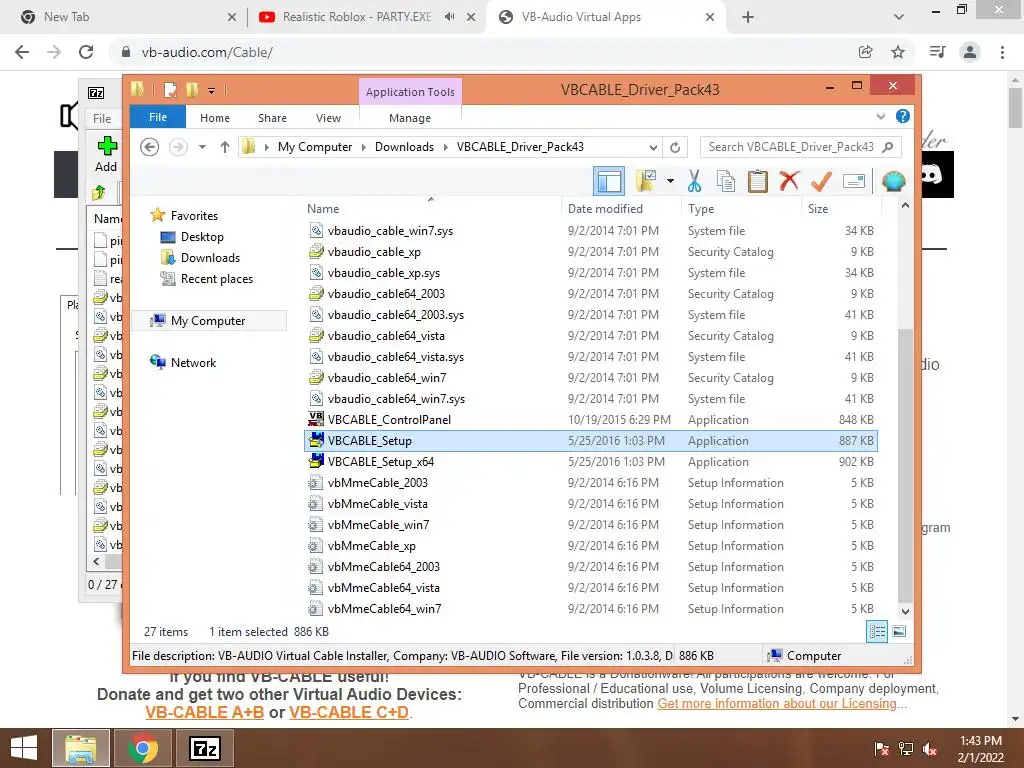Mute the YouTube tab via speaker icon
This screenshot has height=768, width=1024.
[449, 17]
